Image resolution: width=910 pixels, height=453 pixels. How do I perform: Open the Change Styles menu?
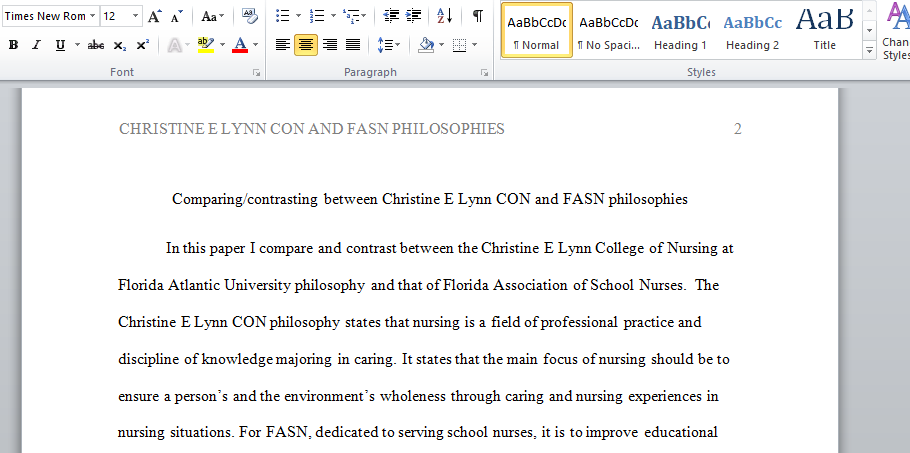(897, 31)
